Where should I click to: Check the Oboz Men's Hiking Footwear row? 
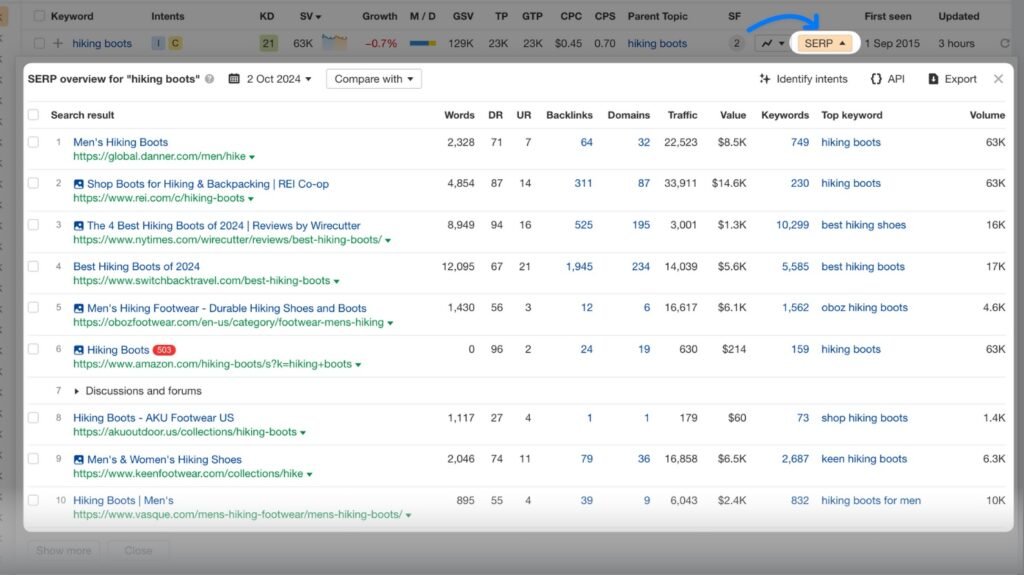click(x=33, y=308)
